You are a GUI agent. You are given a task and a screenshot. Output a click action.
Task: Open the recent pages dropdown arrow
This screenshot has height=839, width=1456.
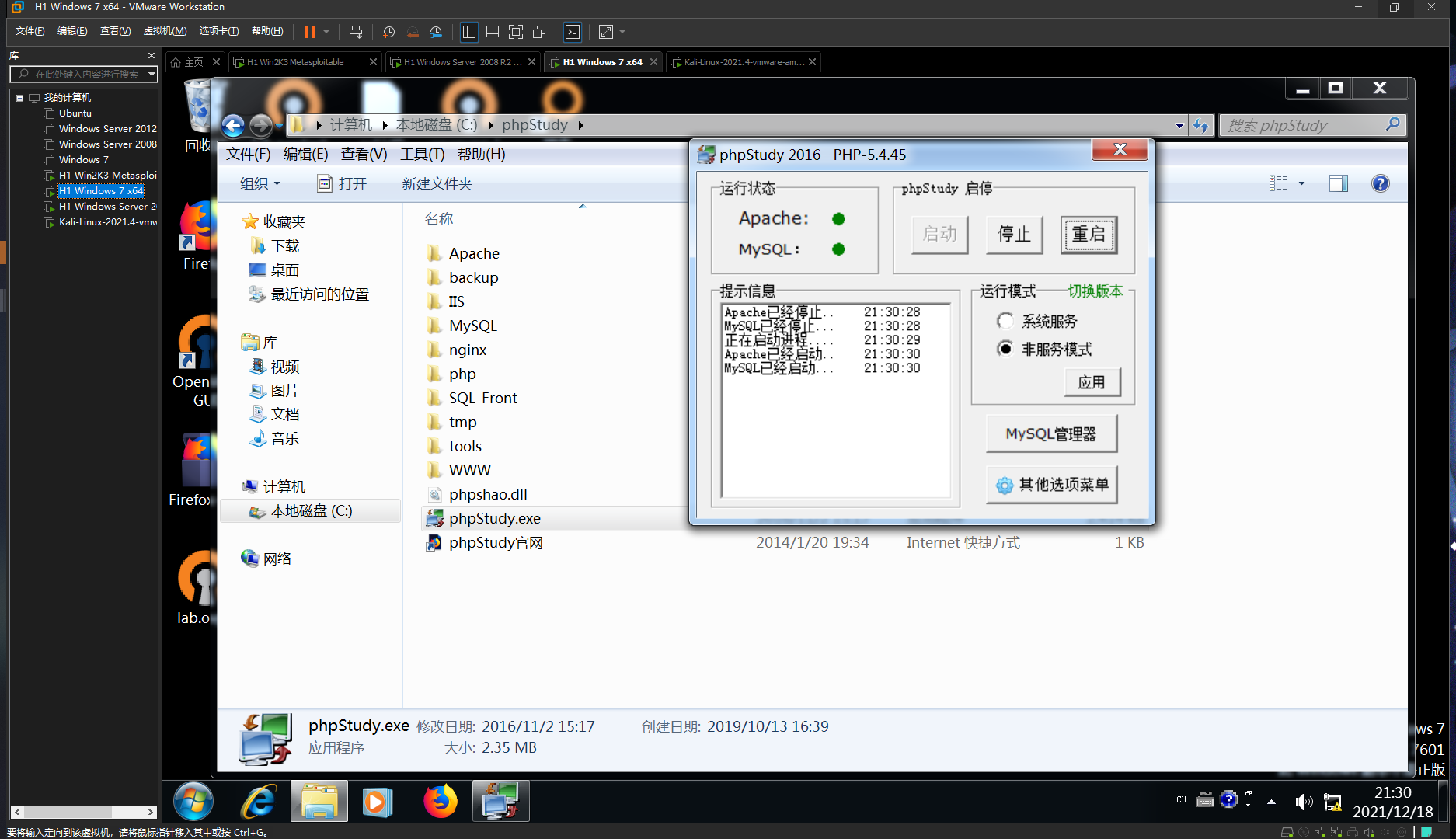(279, 125)
